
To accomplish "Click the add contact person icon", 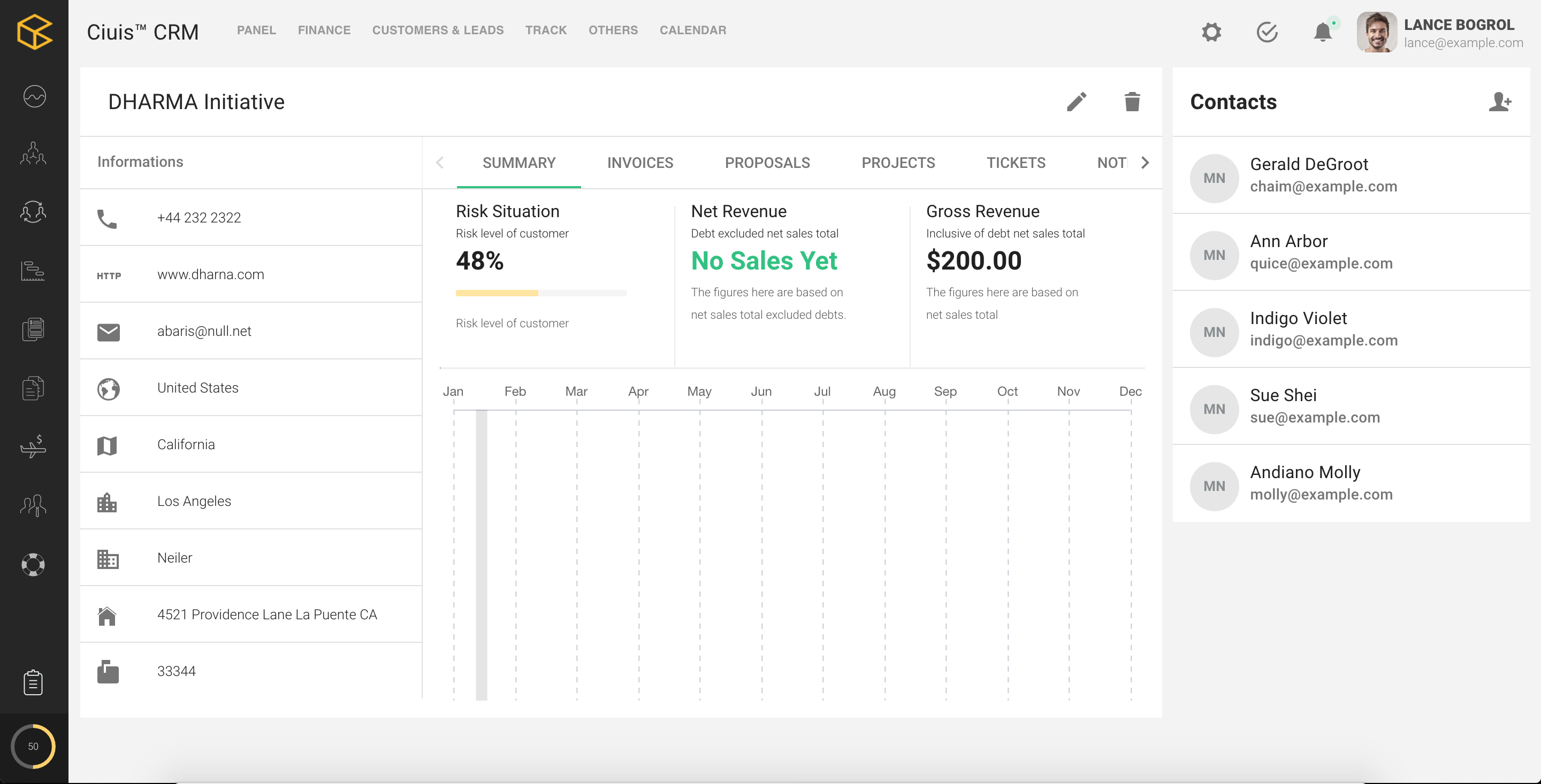I will 1500,102.
